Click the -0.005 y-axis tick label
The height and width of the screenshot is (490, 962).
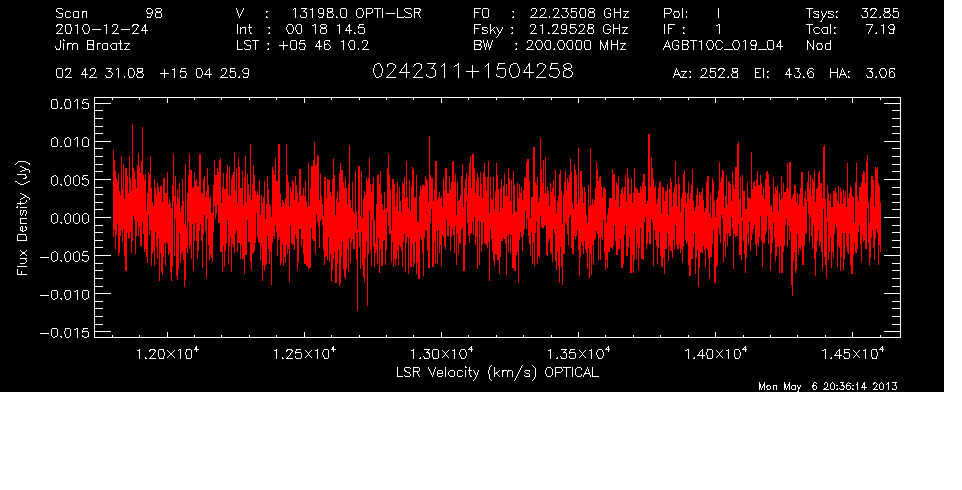(64, 256)
